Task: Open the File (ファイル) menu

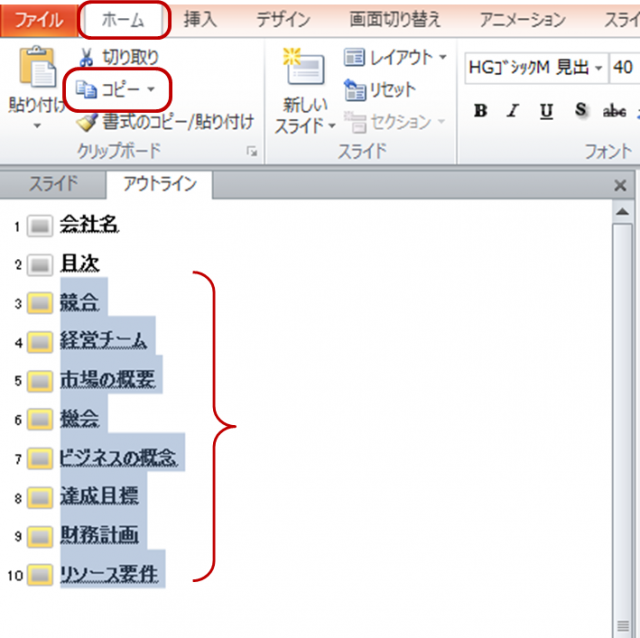Action: [38, 19]
